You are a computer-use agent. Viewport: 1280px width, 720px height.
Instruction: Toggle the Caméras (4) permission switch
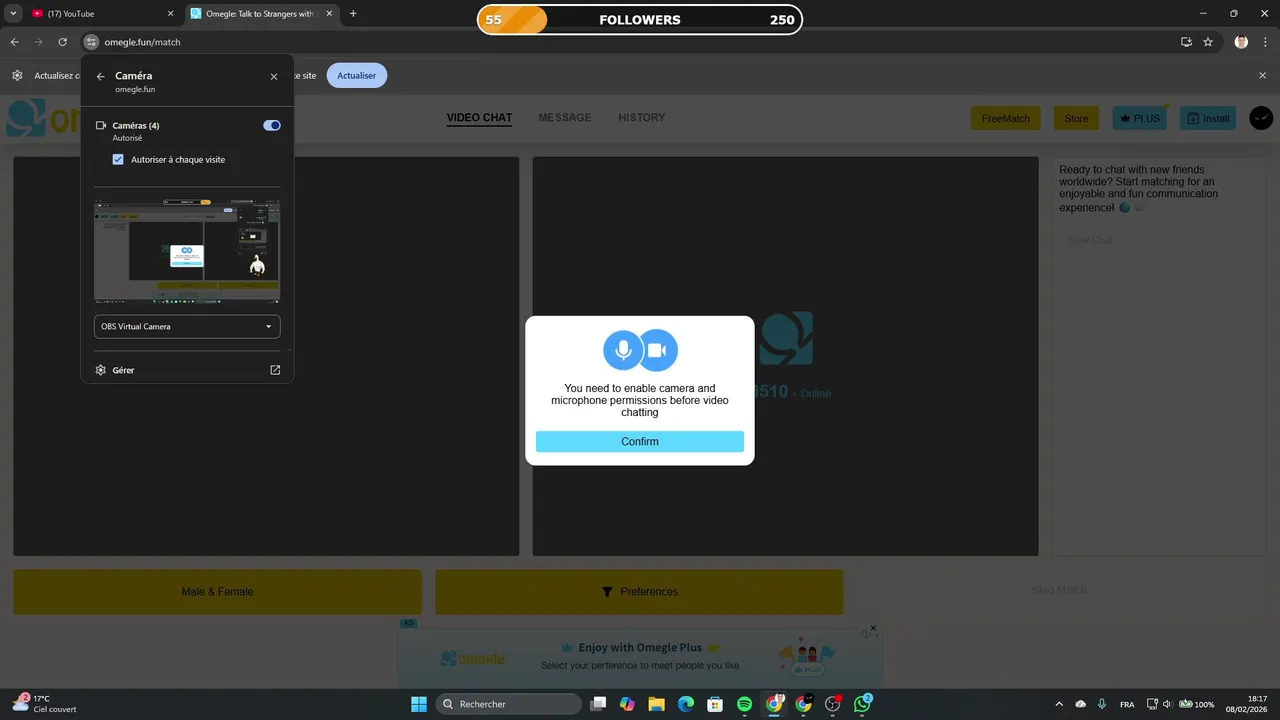coord(272,125)
